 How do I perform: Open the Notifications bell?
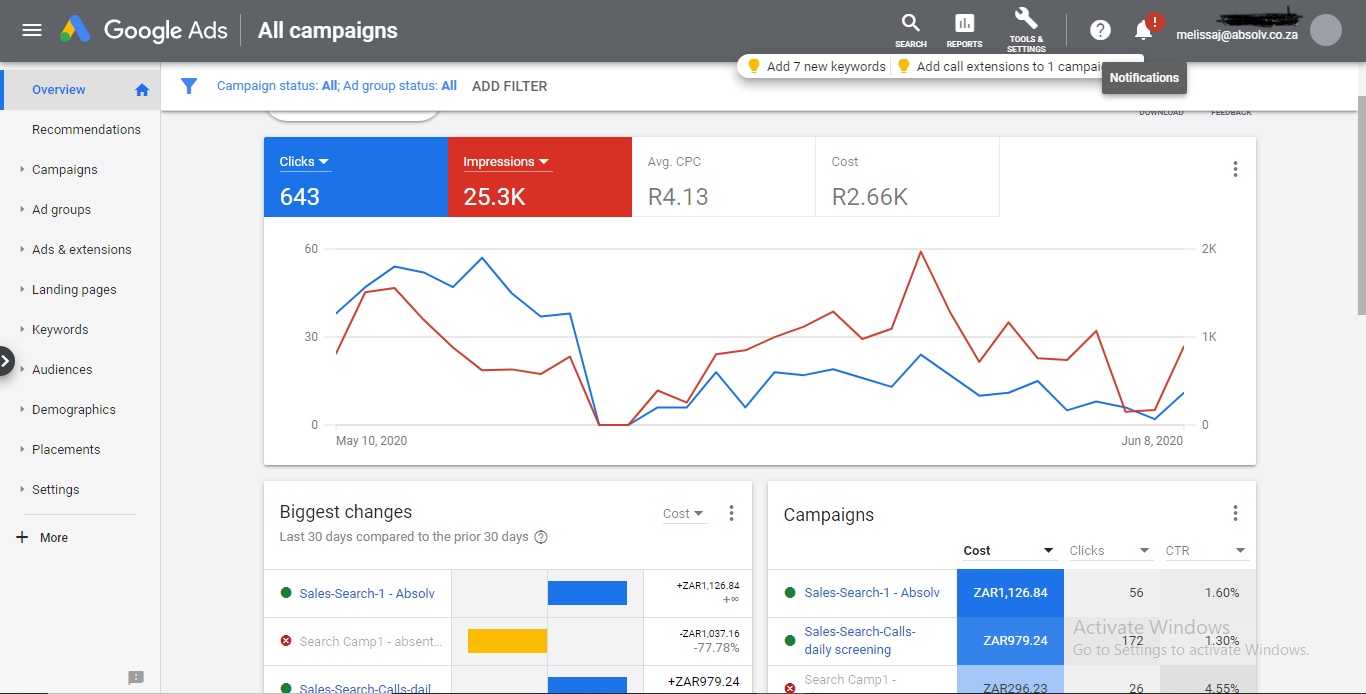click(x=1144, y=30)
